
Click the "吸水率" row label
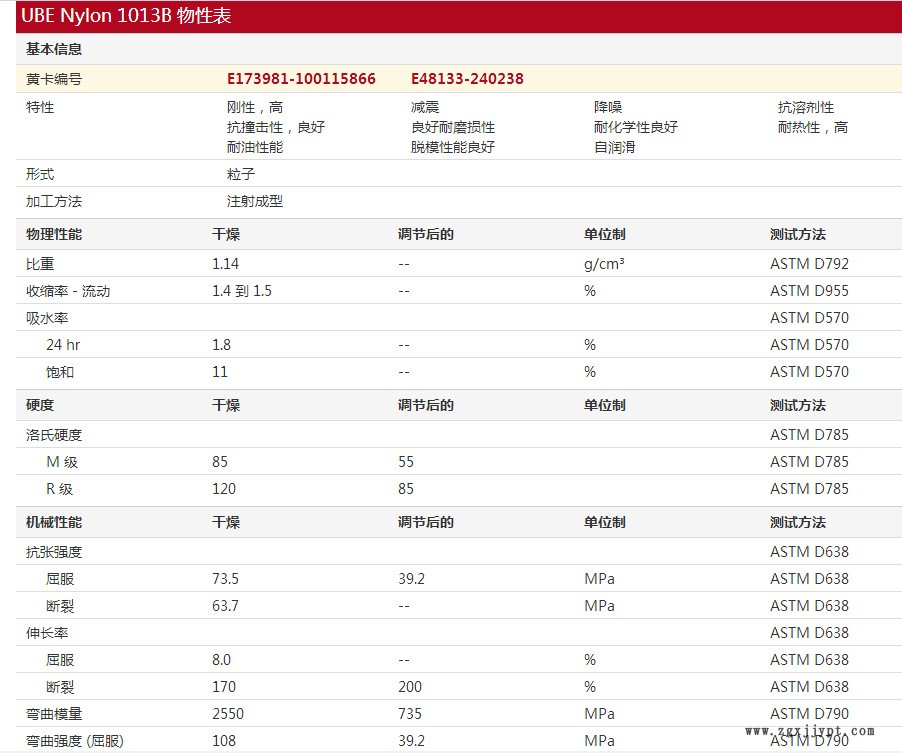point(47,318)
